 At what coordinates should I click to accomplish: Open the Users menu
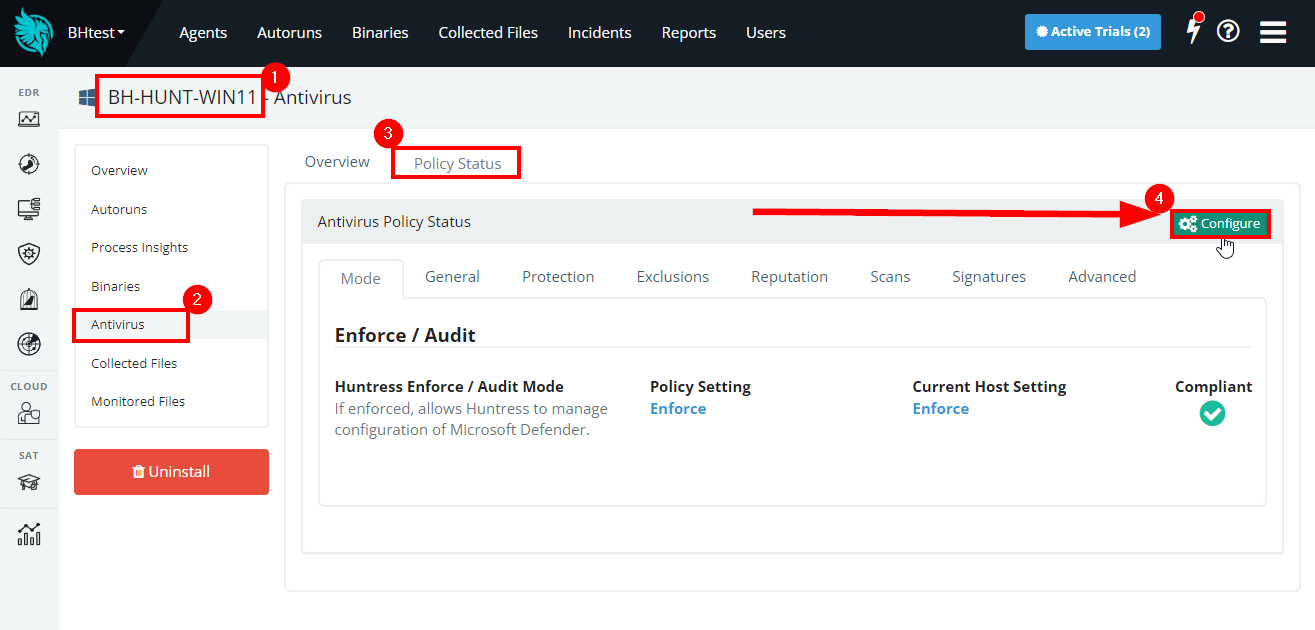766,32
